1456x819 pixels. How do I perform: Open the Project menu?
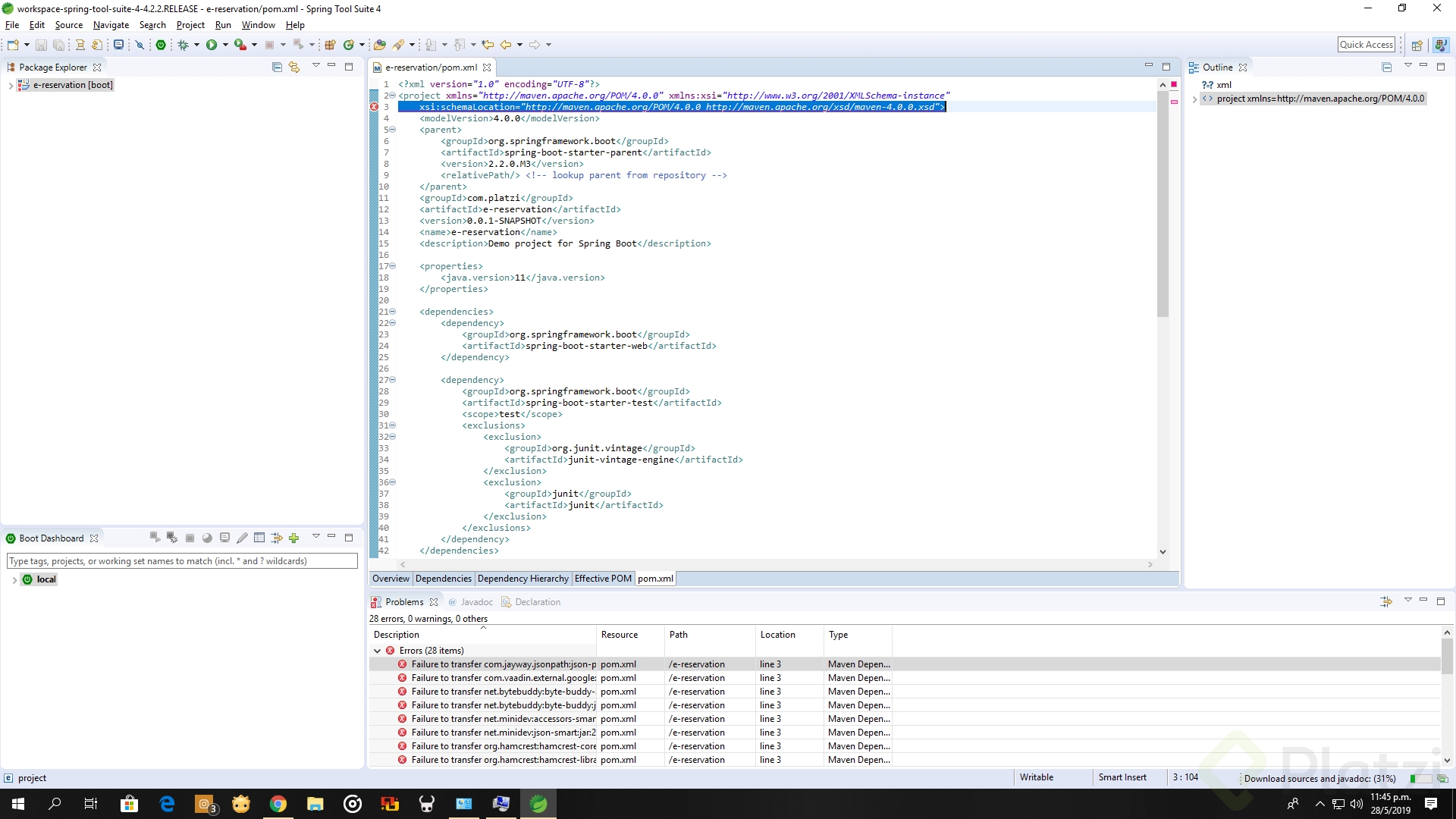(x=190, y=25)
